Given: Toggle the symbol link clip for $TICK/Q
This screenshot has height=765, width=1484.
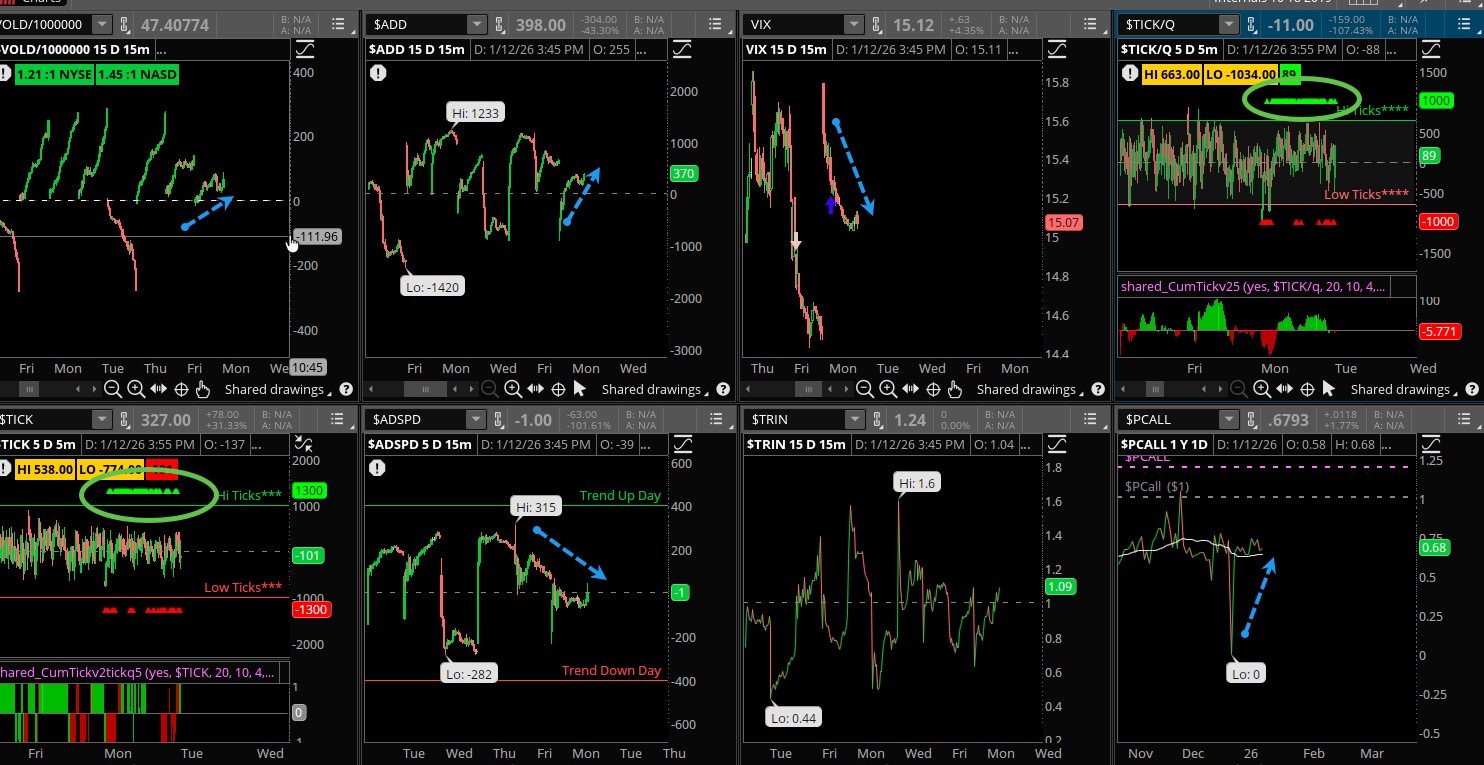Looking at the screenshot, I should [1250, 24].
